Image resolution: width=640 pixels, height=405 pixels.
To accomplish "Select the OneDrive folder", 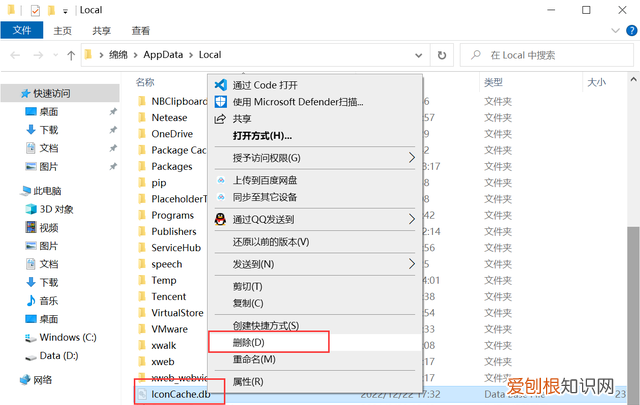I will pos(172,134).
